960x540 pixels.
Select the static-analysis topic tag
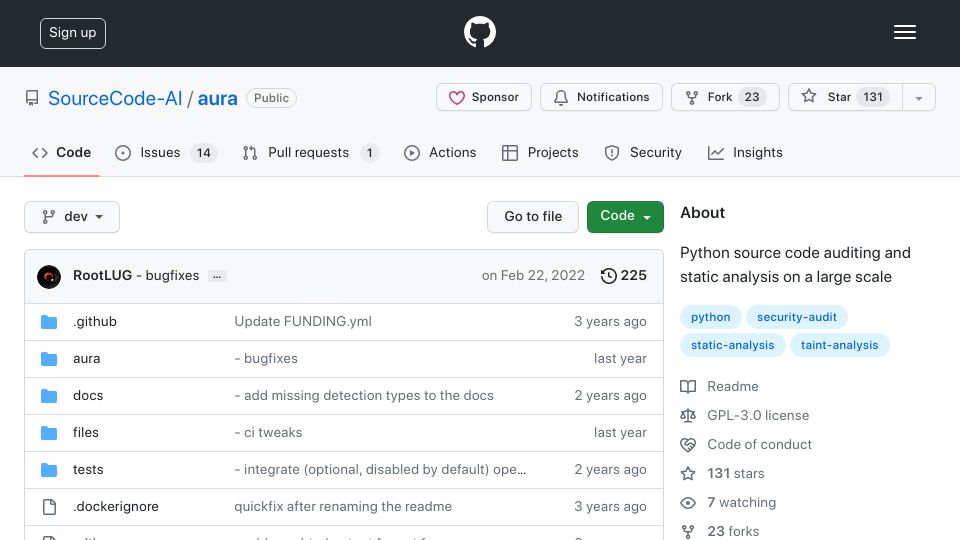click(732, 345)
